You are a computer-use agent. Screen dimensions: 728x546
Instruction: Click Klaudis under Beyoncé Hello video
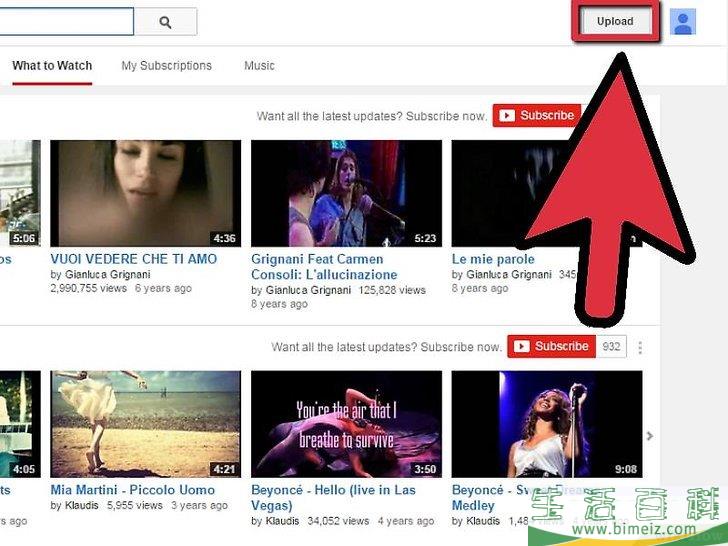[x=282, y=521]
